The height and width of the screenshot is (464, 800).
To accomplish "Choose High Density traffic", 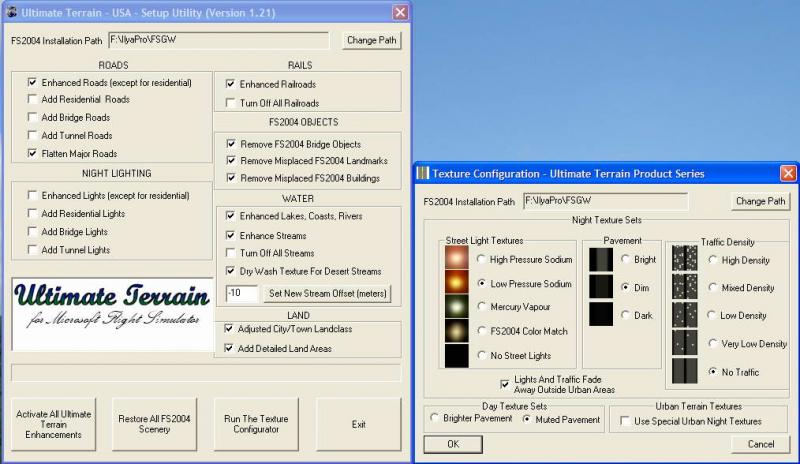I will pyautogui.click(x=713, y=260).
